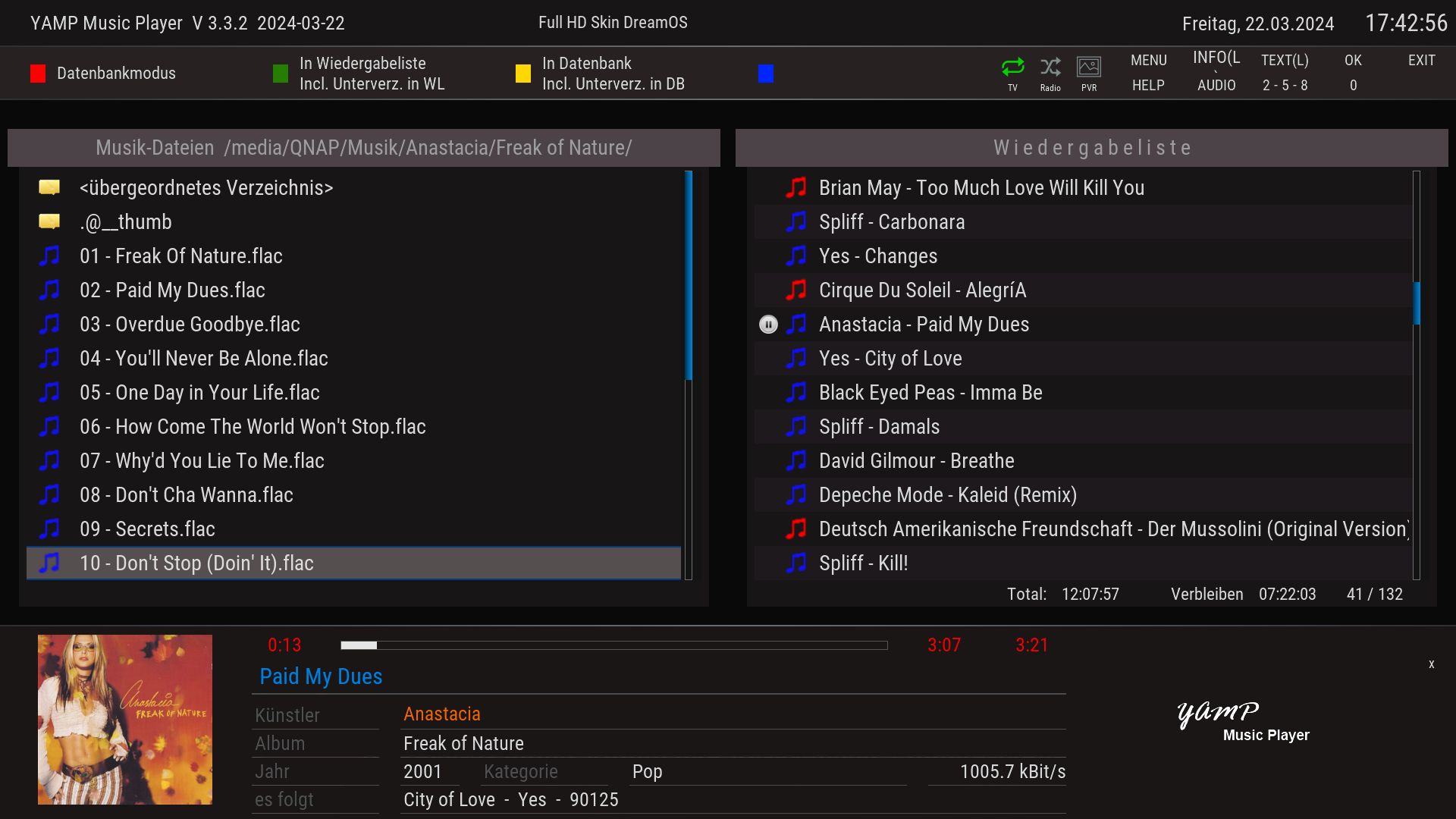Open the .@__thumb folder

click(126, 222)
